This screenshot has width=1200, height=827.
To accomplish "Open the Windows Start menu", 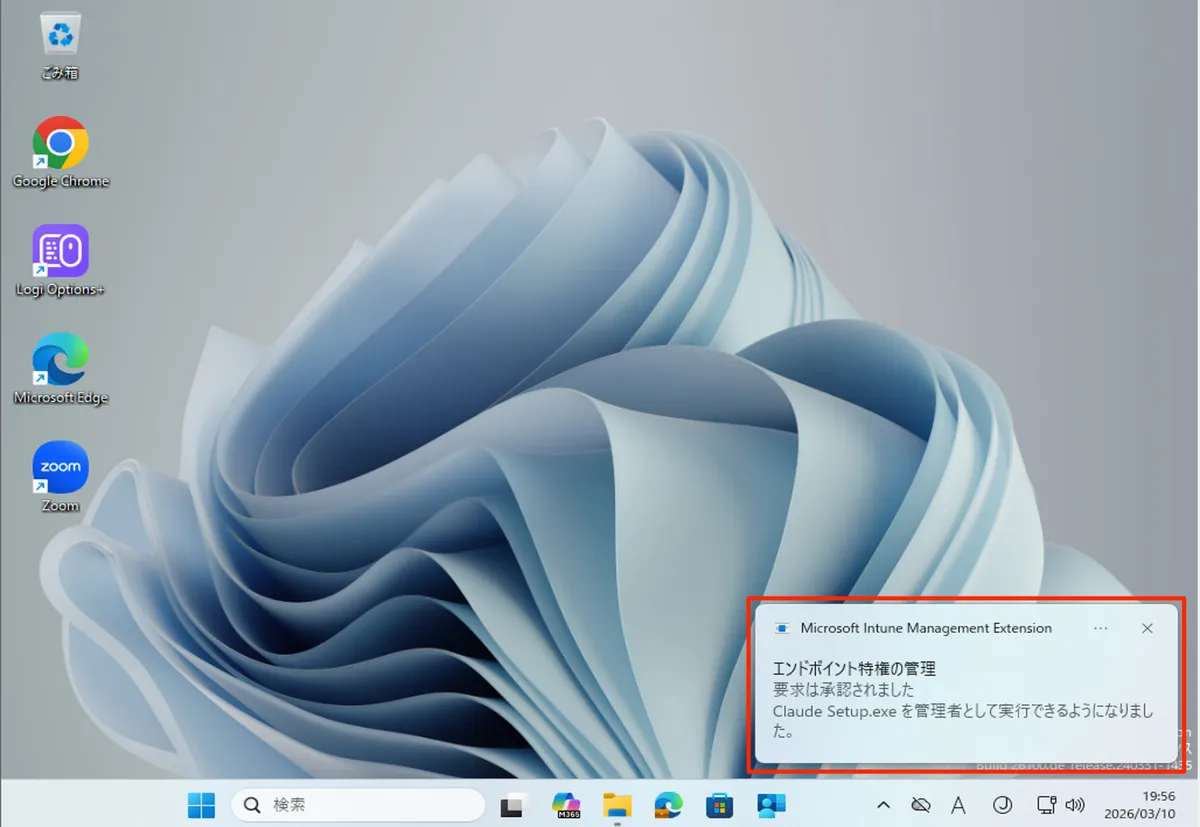I will tap(201, 805).
